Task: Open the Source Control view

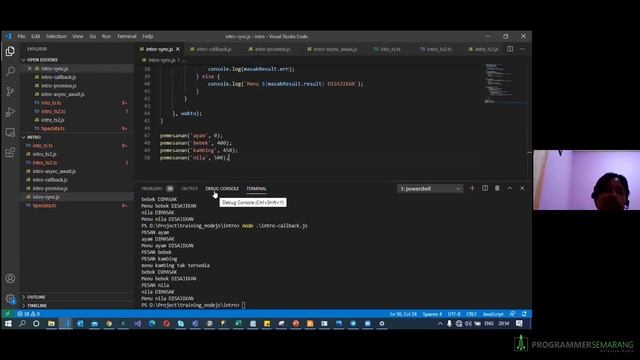Action: tap(10, 91)
